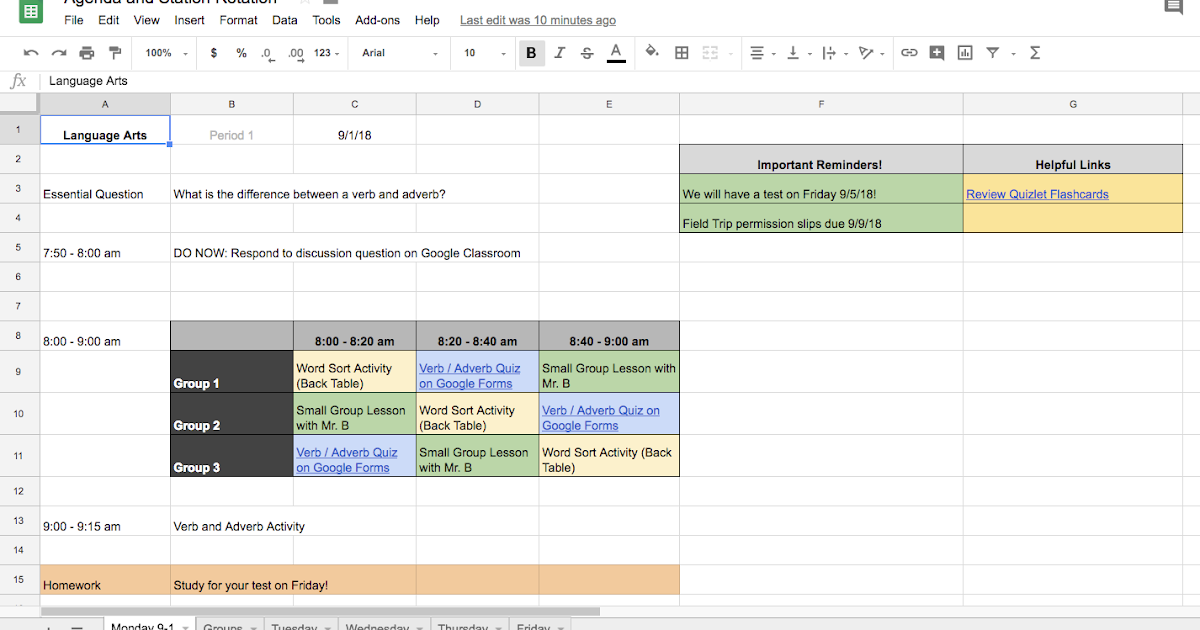Open the Format menu

pyautogui.click(x=238, y=19)
